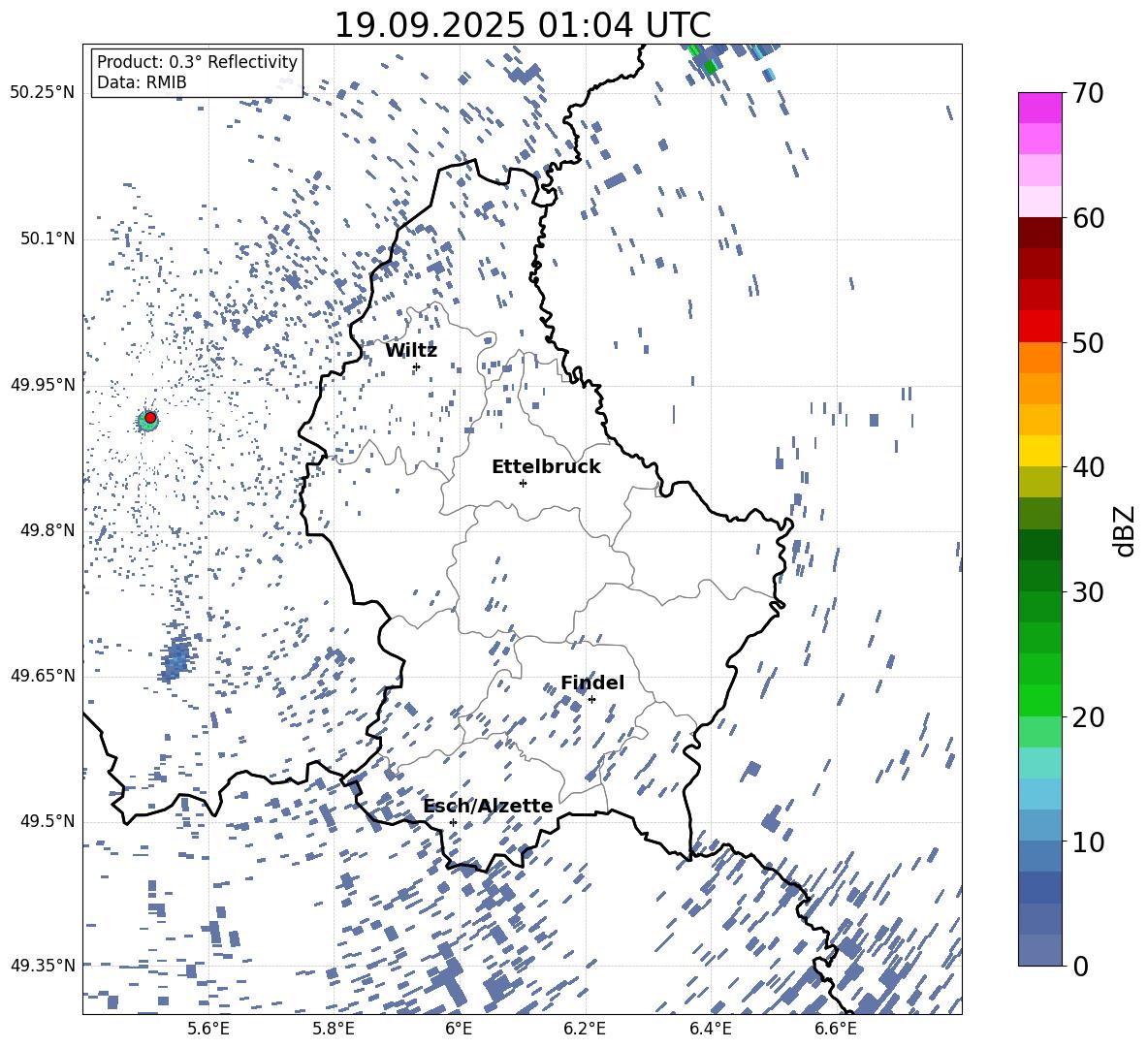This screenshot has height=1048, width=1148.
Task: Click the colorbar tick label 30
Action: (x=1088, y=592)
